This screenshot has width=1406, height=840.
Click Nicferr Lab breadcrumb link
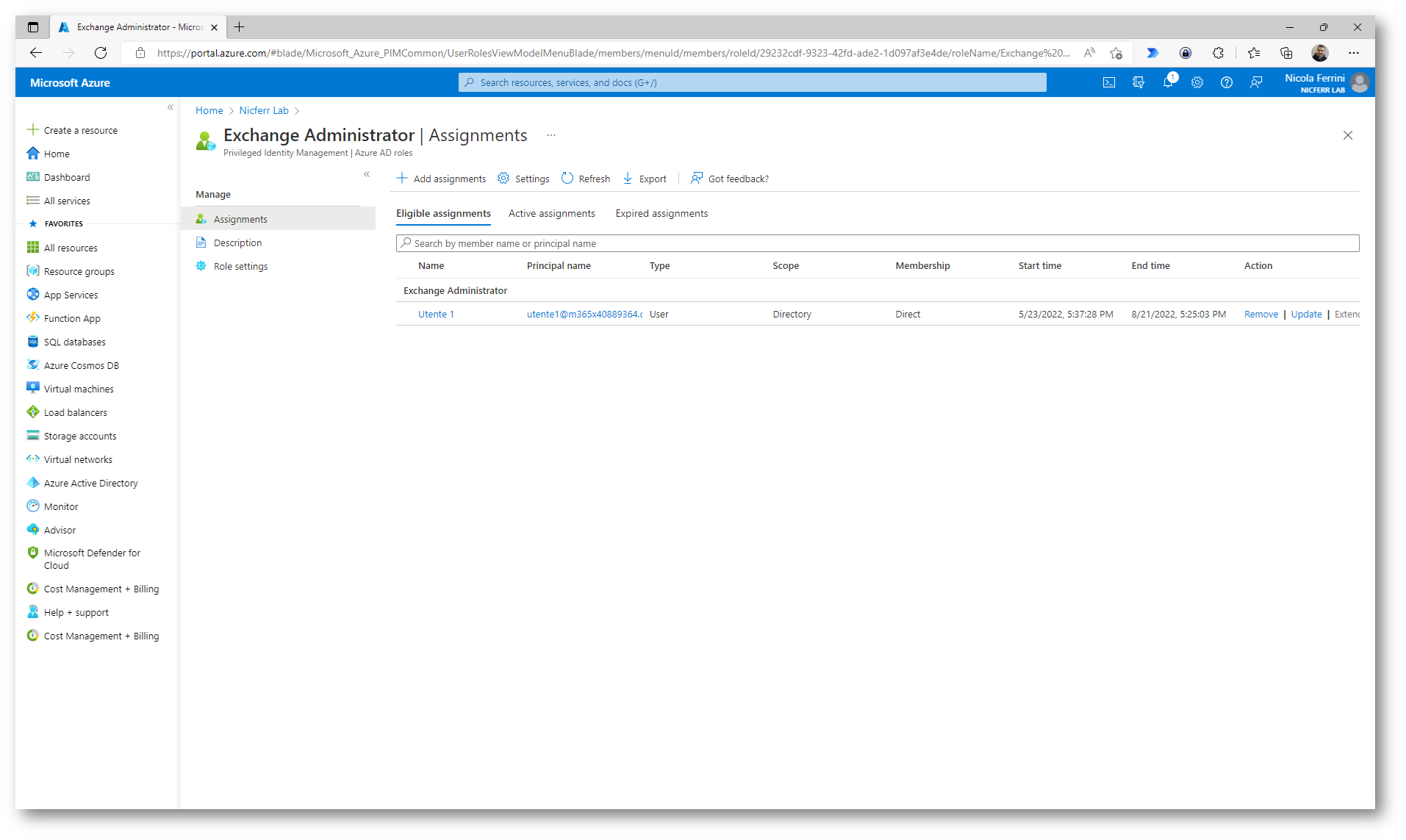point(264,110)
